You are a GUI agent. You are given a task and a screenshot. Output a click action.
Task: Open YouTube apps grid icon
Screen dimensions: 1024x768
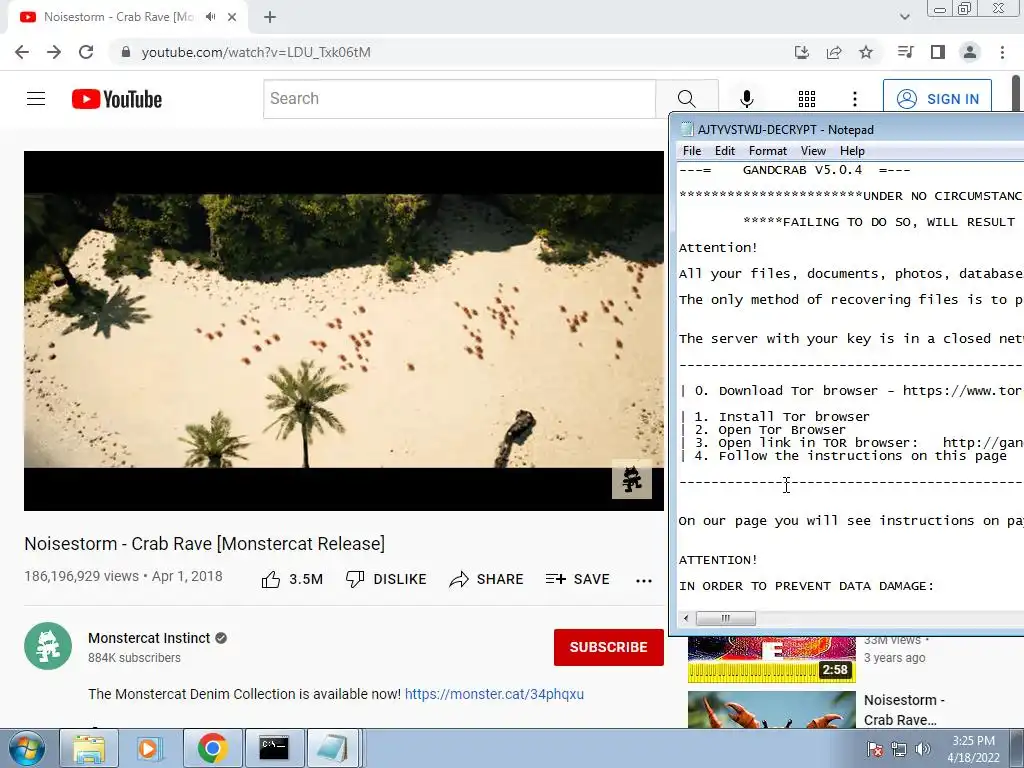pyautogui.click(x=807, y=99)
